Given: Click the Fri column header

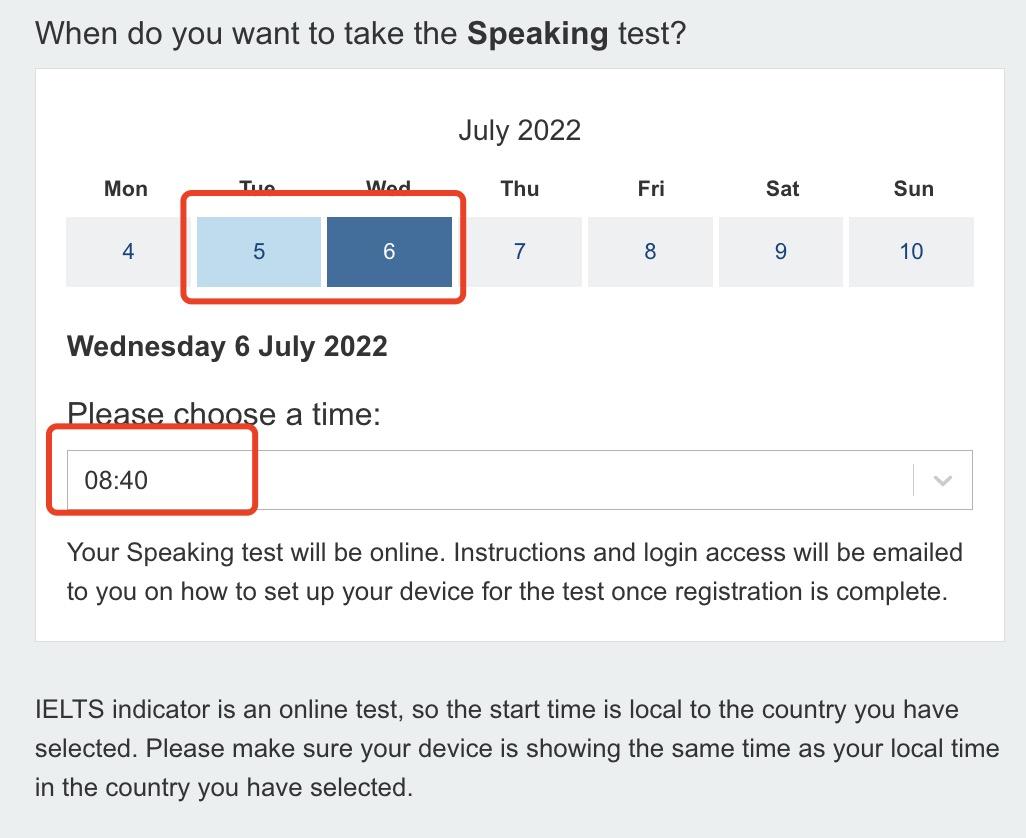Looking at the screenshot, I should pos(651,189).
